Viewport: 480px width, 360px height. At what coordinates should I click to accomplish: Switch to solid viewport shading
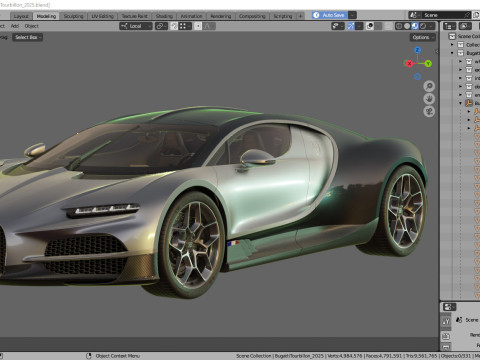point(407,26)
